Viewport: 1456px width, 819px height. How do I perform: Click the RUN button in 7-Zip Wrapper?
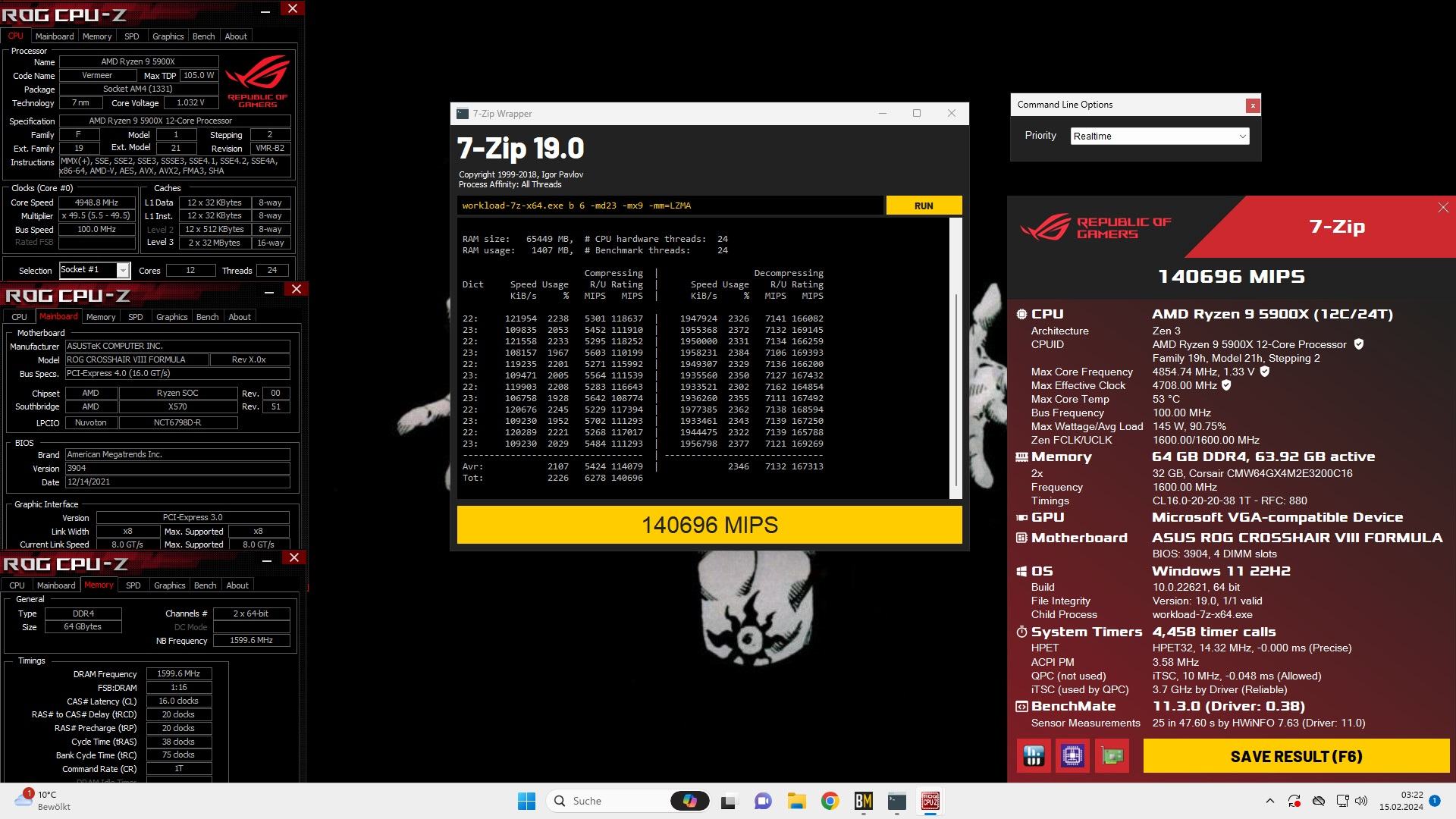[924, 206]
